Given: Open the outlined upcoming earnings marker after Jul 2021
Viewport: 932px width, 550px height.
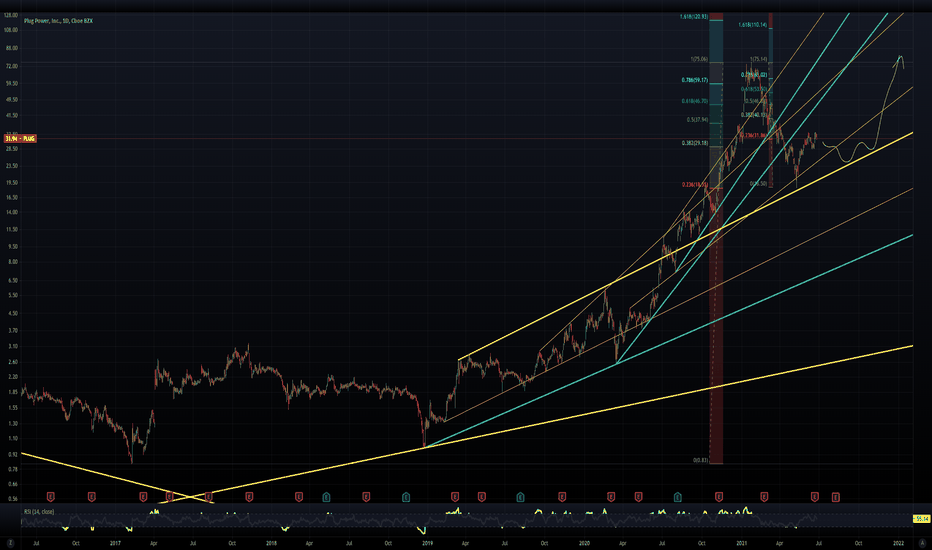Looking at the screenshot, I should (x=836, y=497).
